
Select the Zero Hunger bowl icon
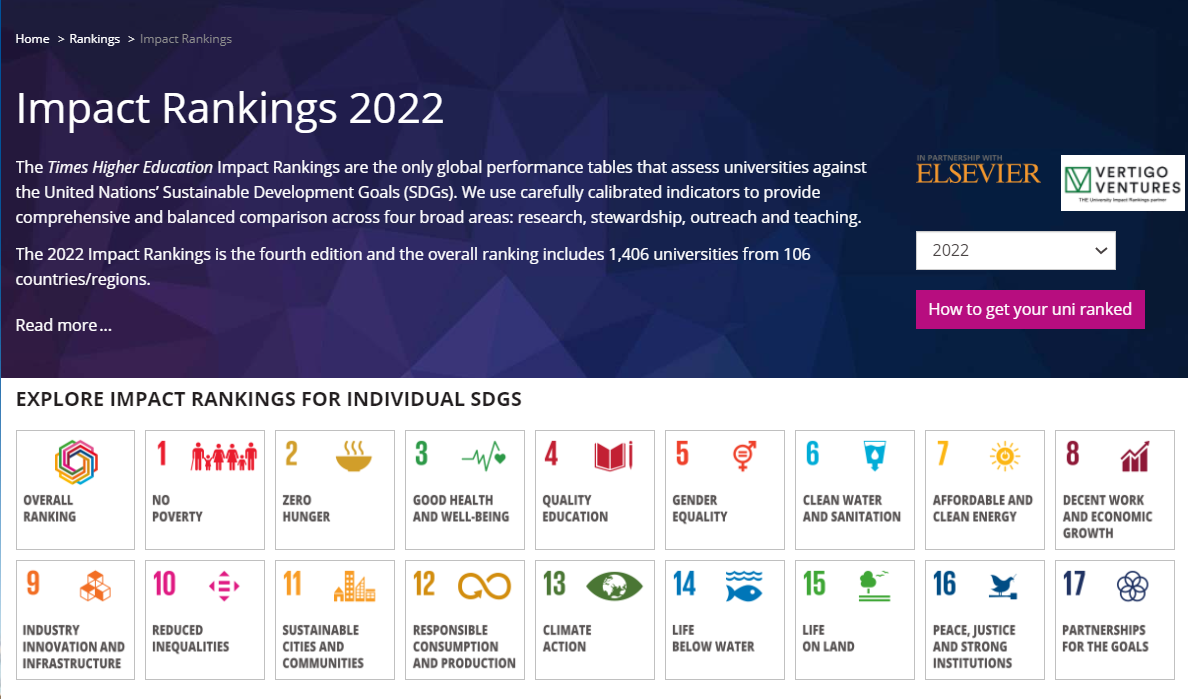354,457
